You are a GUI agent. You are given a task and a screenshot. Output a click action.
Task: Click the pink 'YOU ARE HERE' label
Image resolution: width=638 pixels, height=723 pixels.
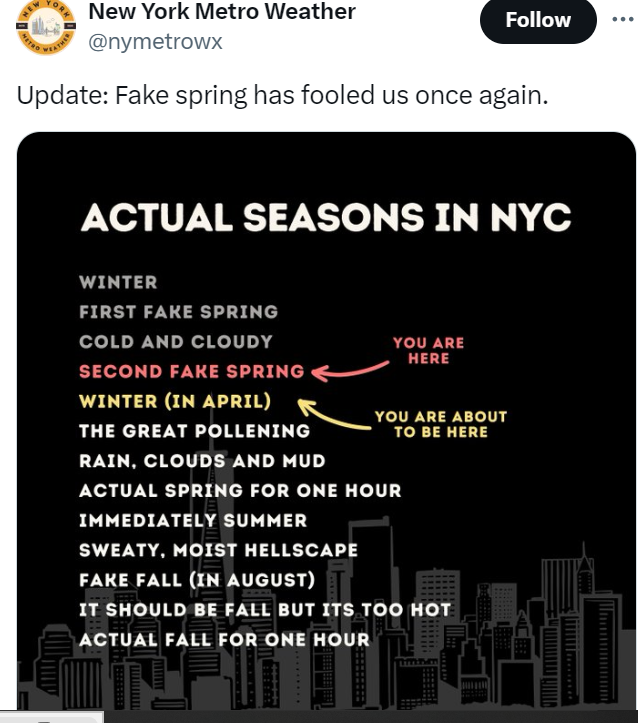[x=428, y=350]
